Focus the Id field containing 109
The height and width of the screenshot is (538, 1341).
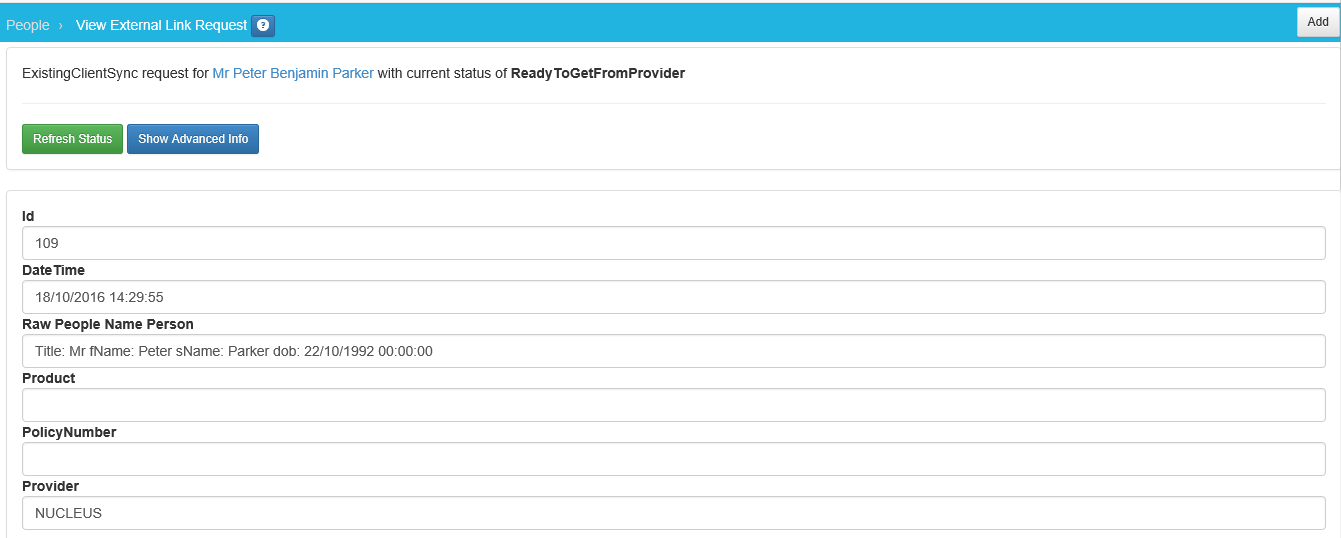point(673,243)
